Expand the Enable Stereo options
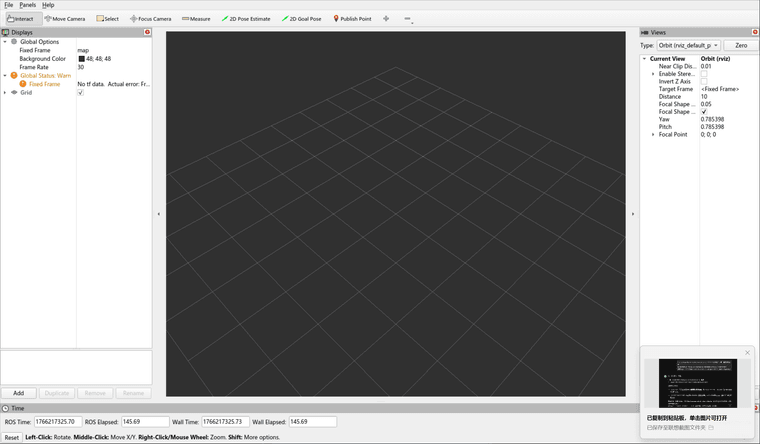 (653, 74)
